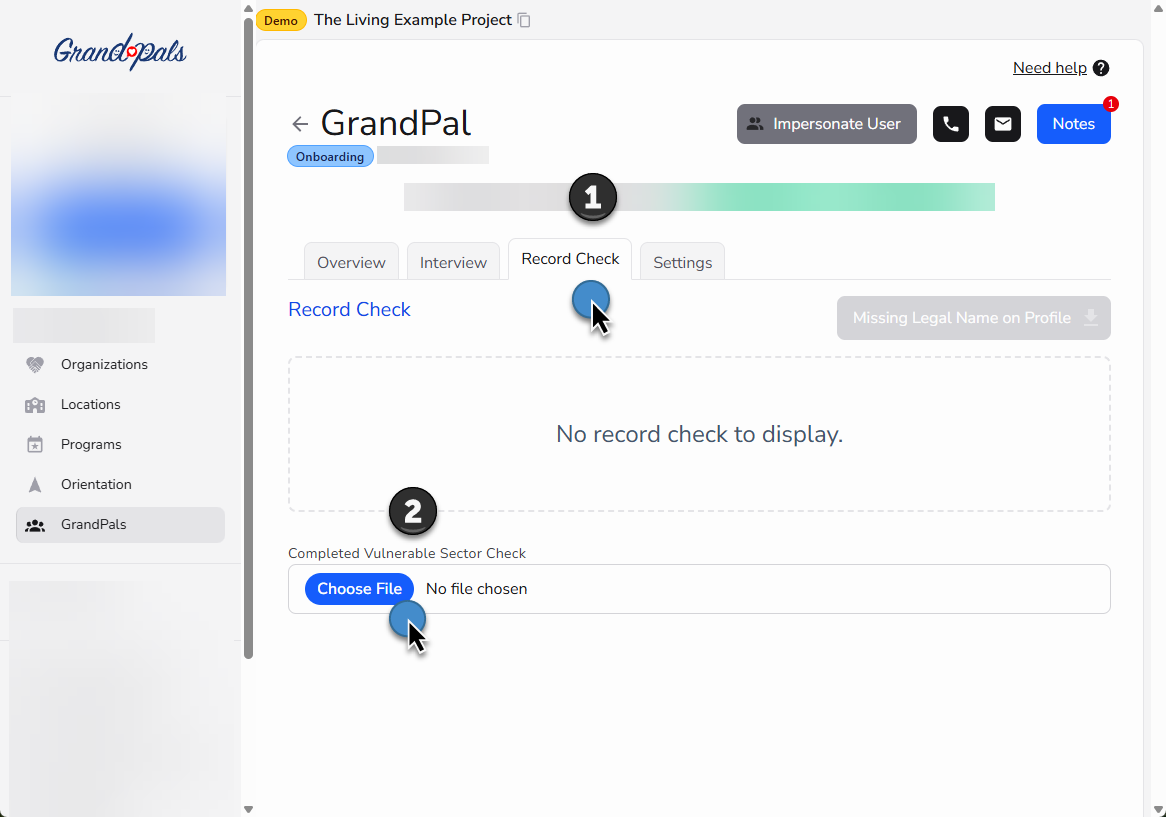Screen dimensions: 1166x817
Task: Click the GrandPals logo
Action: (x=120, y=52)
